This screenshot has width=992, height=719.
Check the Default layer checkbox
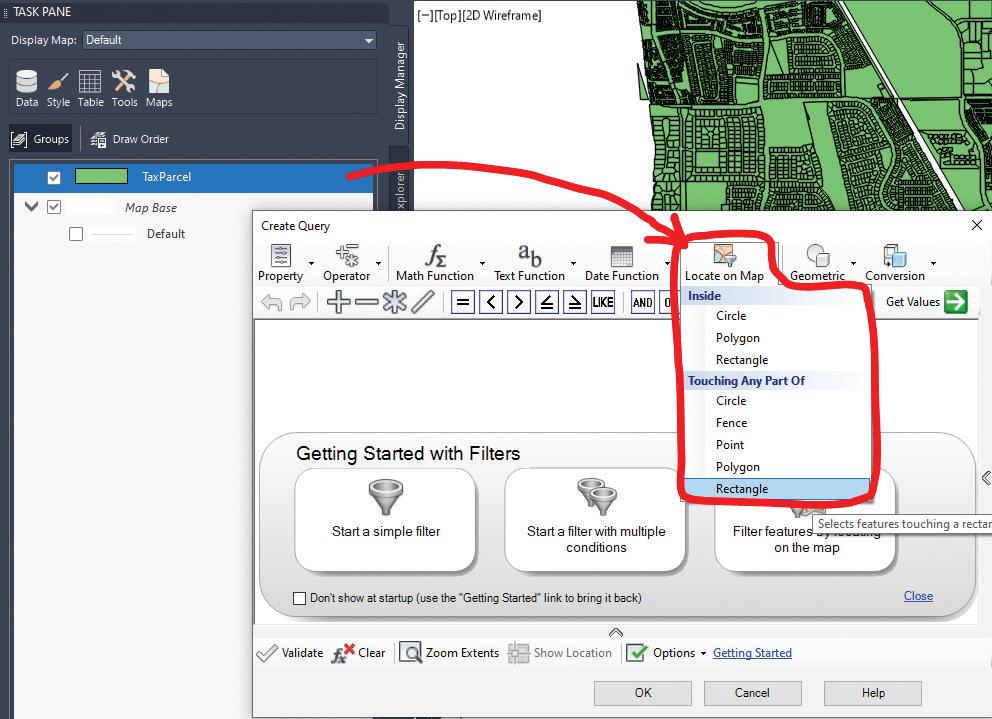[76, 234]
